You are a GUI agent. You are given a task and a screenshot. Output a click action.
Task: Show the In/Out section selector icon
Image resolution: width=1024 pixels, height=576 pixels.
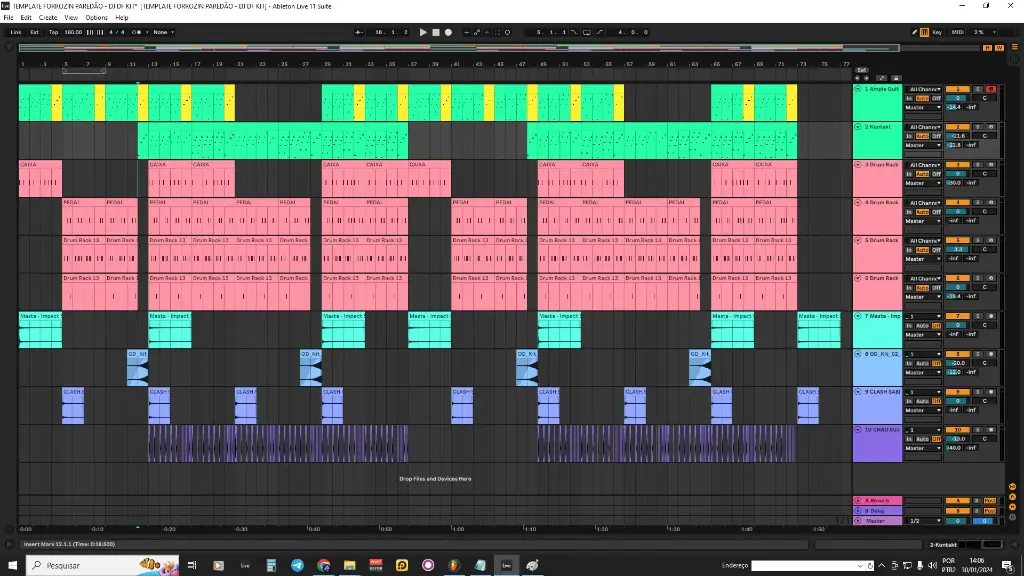[x=1012, y=487]
